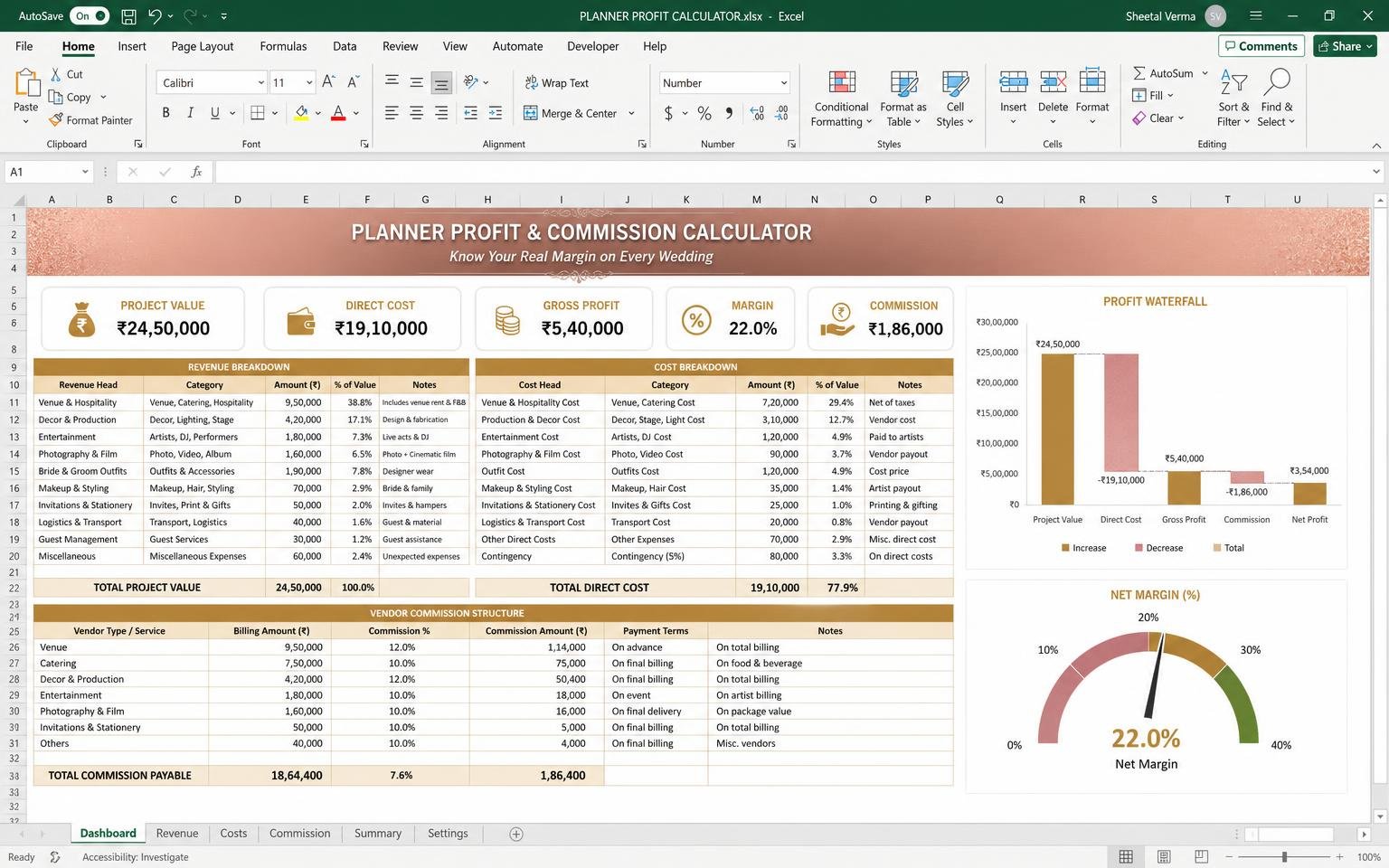Click the Save icon in title bar
The image size is (1389, 868).
[x=128, y=16]
